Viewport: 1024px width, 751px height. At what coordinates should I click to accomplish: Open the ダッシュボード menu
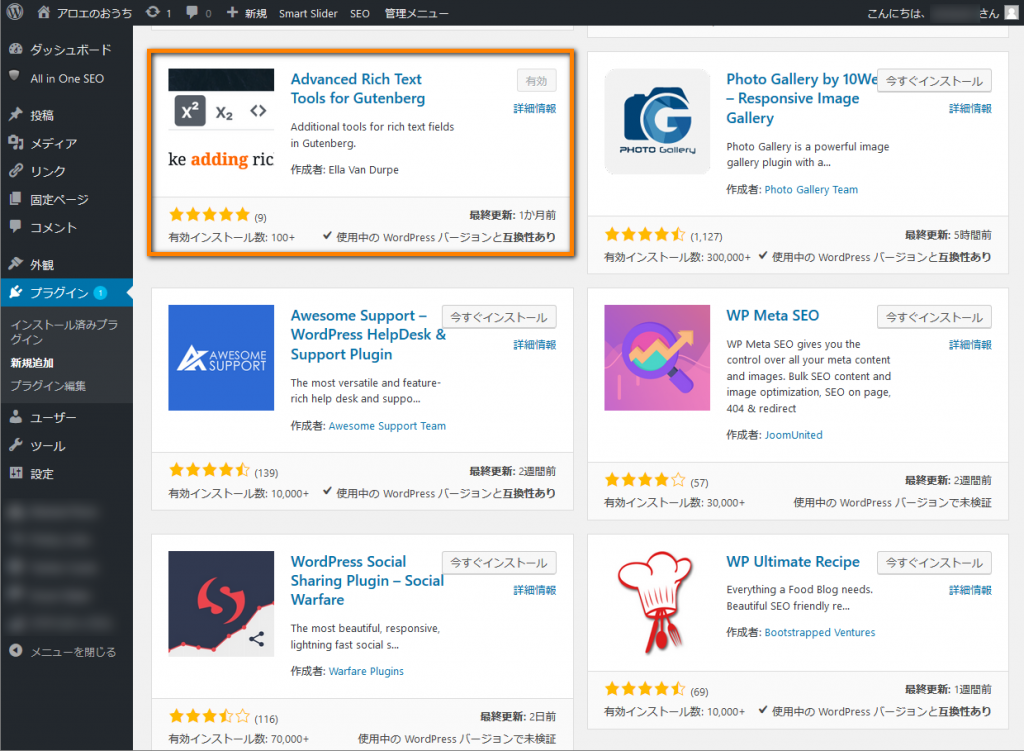[x=70, y=50]
